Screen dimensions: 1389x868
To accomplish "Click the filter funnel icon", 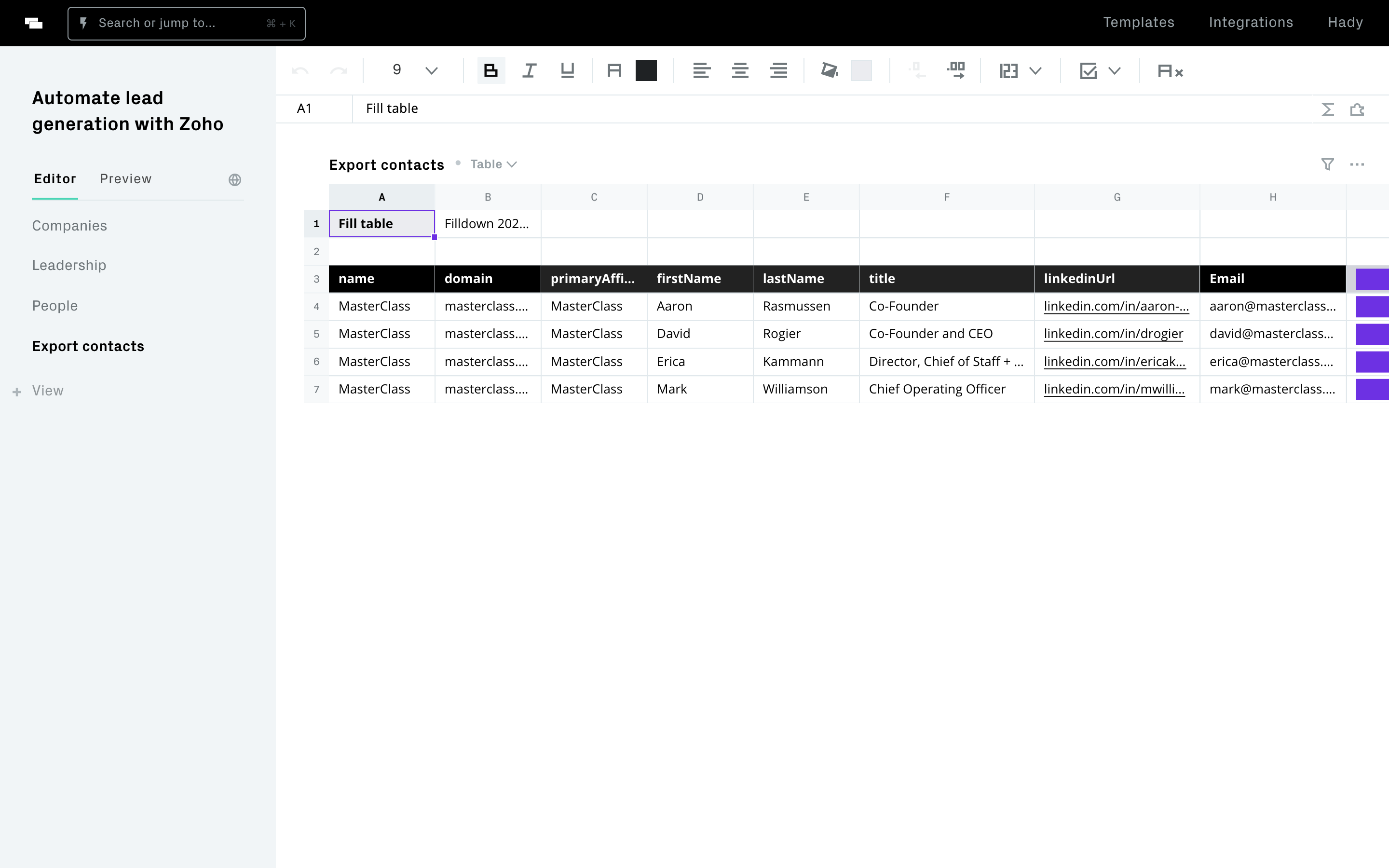I will click(x=1328, y=164).
